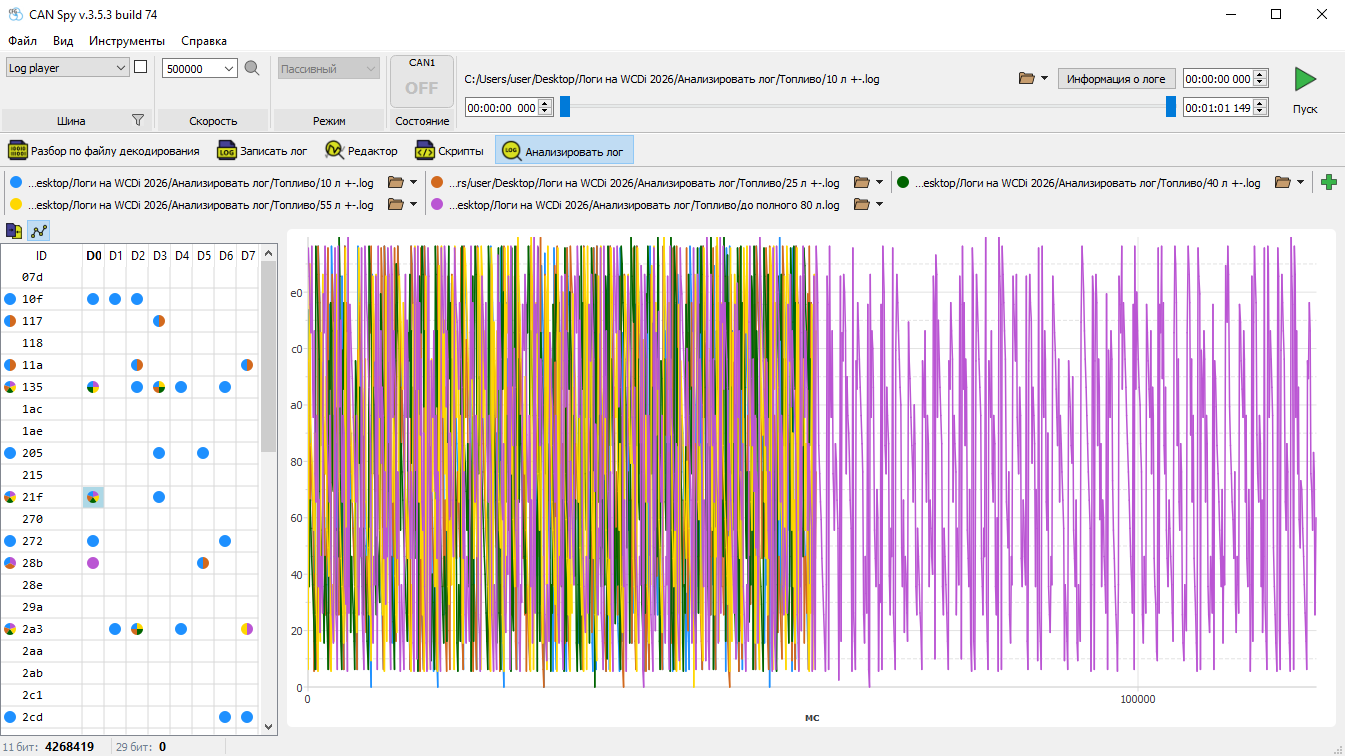Click the green plus add log icon
This screenshot has height=756, width=1345.
(1329, 182)
